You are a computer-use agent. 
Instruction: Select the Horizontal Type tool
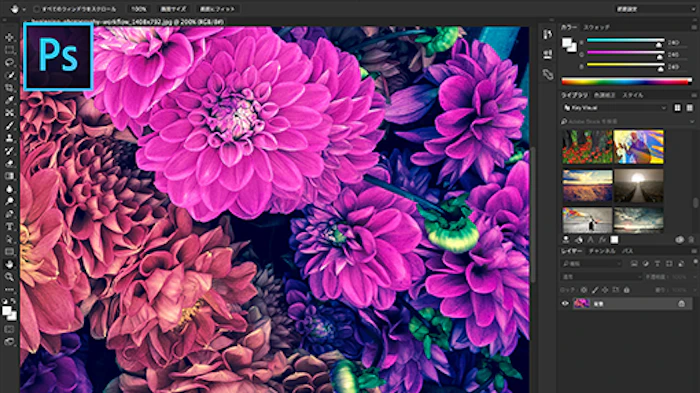click(9, 226)
